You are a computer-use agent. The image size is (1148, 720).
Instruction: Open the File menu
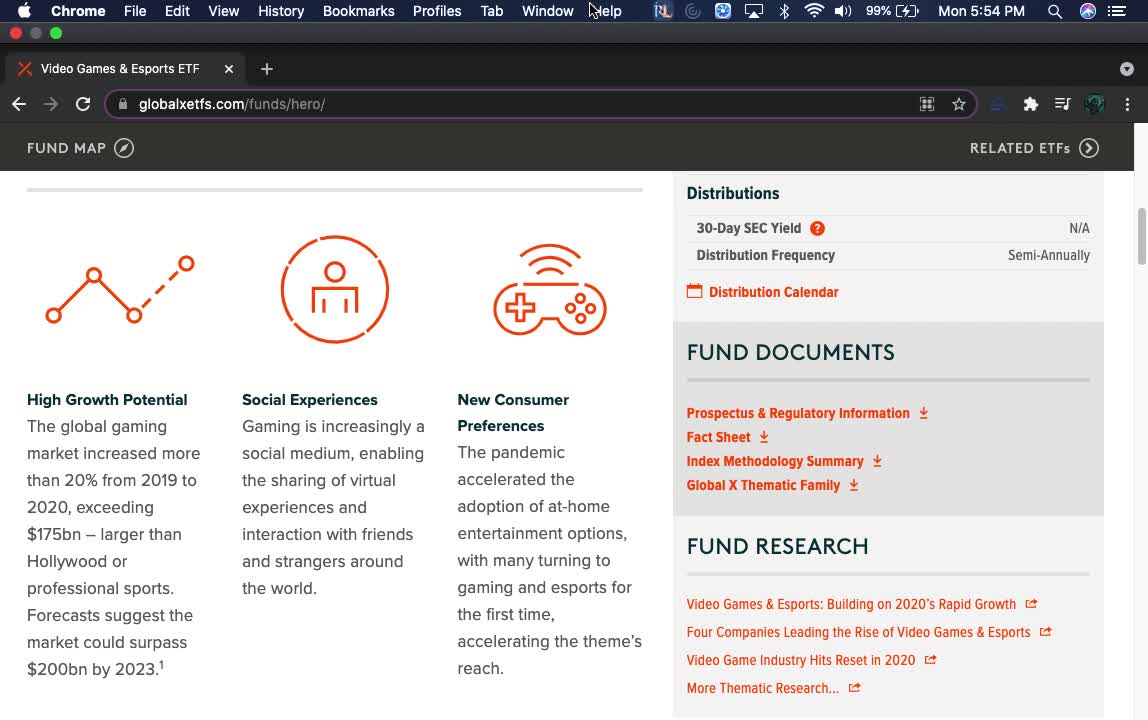(x=135, y=11)
